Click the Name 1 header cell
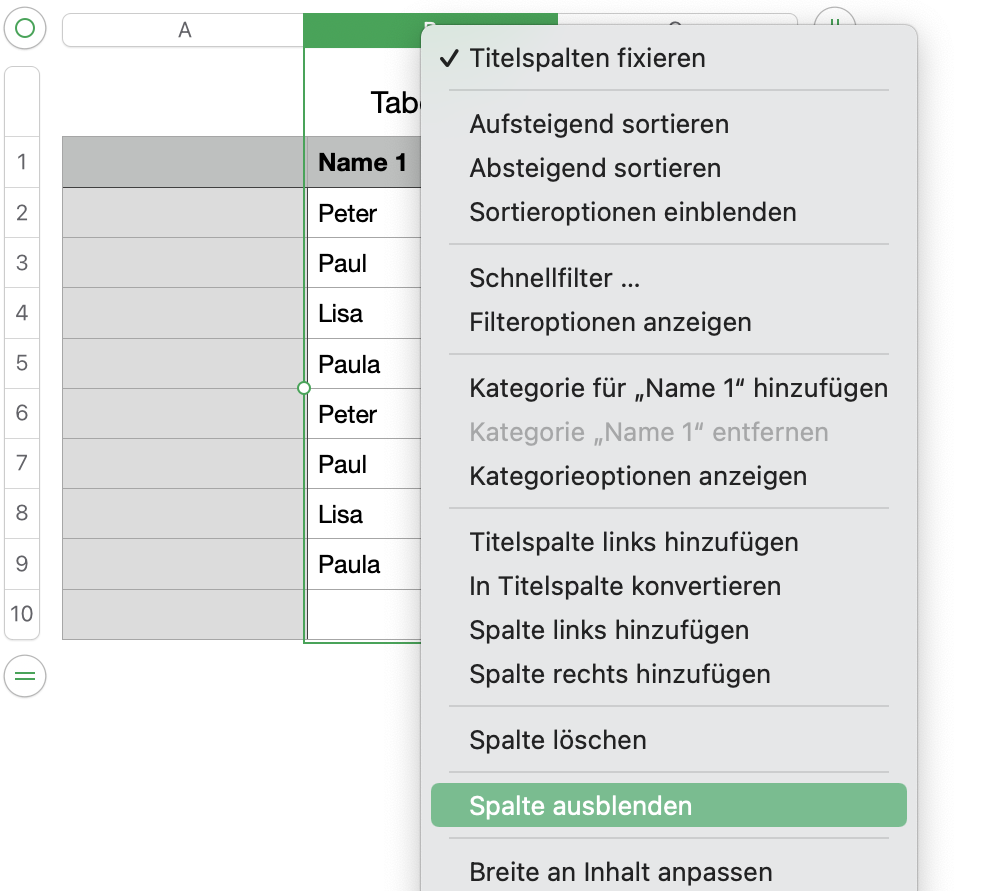The height and width of the screenshot is (891, 985). click(362, 163)
